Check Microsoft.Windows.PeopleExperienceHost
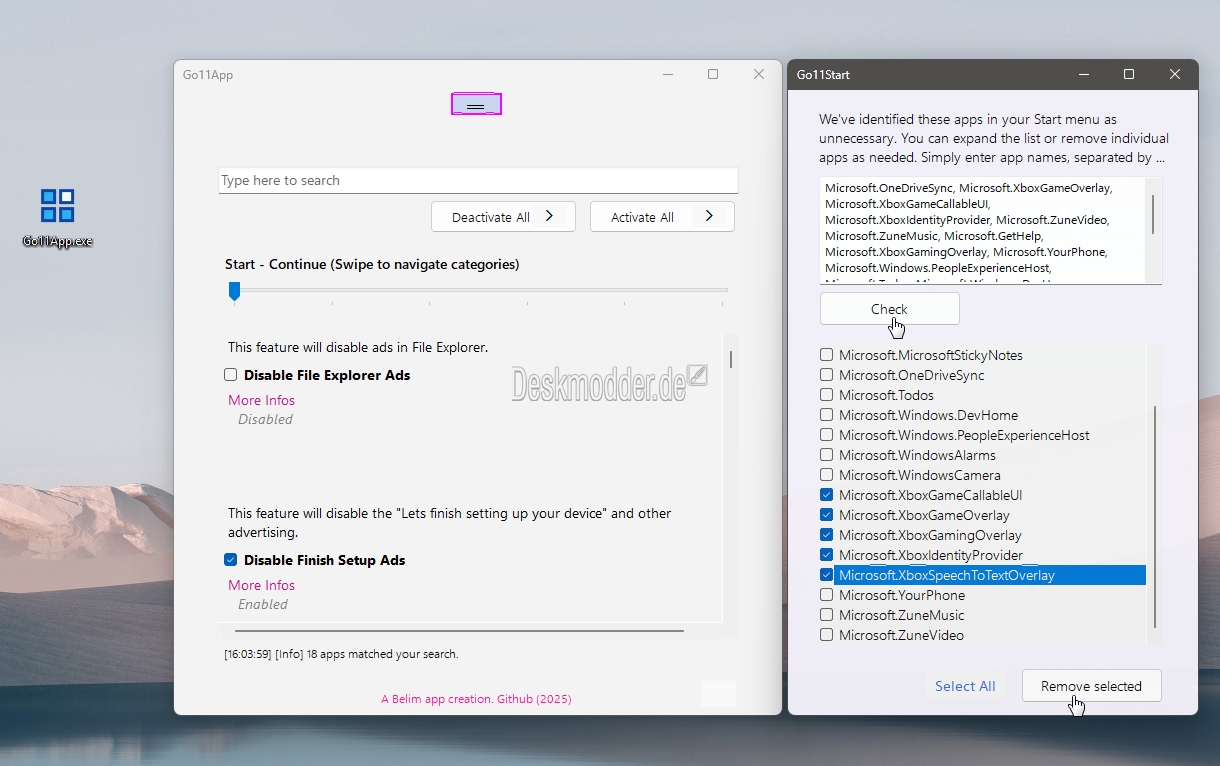The height and width of the screenshot is (766, 1220). click(826, 435)
